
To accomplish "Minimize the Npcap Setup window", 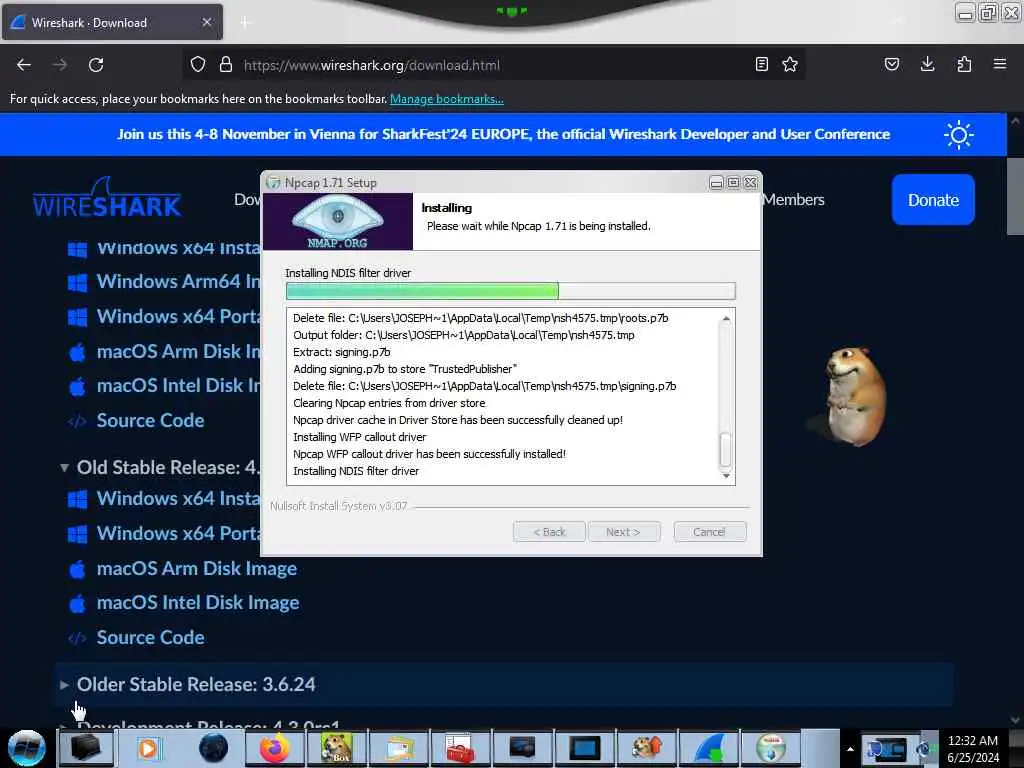I will (716, 183).
